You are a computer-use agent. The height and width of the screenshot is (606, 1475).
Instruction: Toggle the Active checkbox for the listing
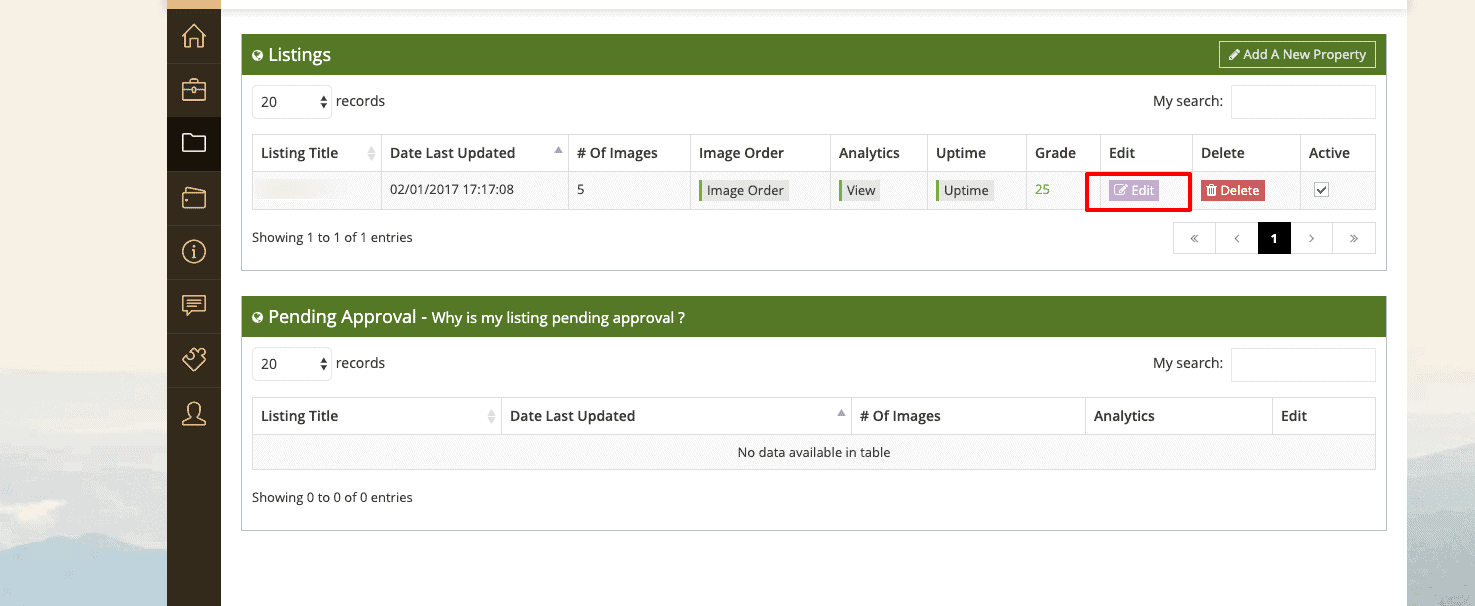click(1321, 189)
